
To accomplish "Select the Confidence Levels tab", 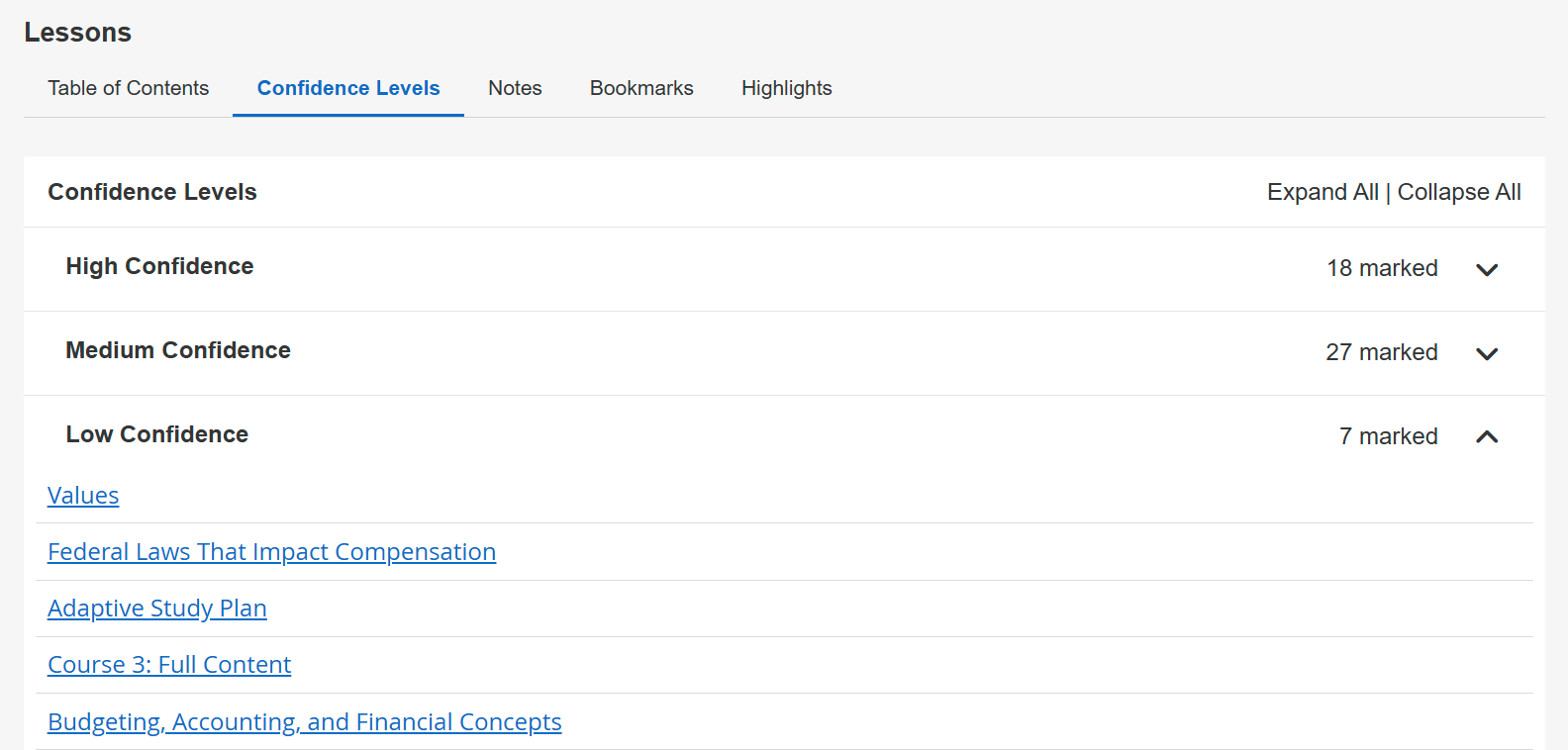I will 348,88.
